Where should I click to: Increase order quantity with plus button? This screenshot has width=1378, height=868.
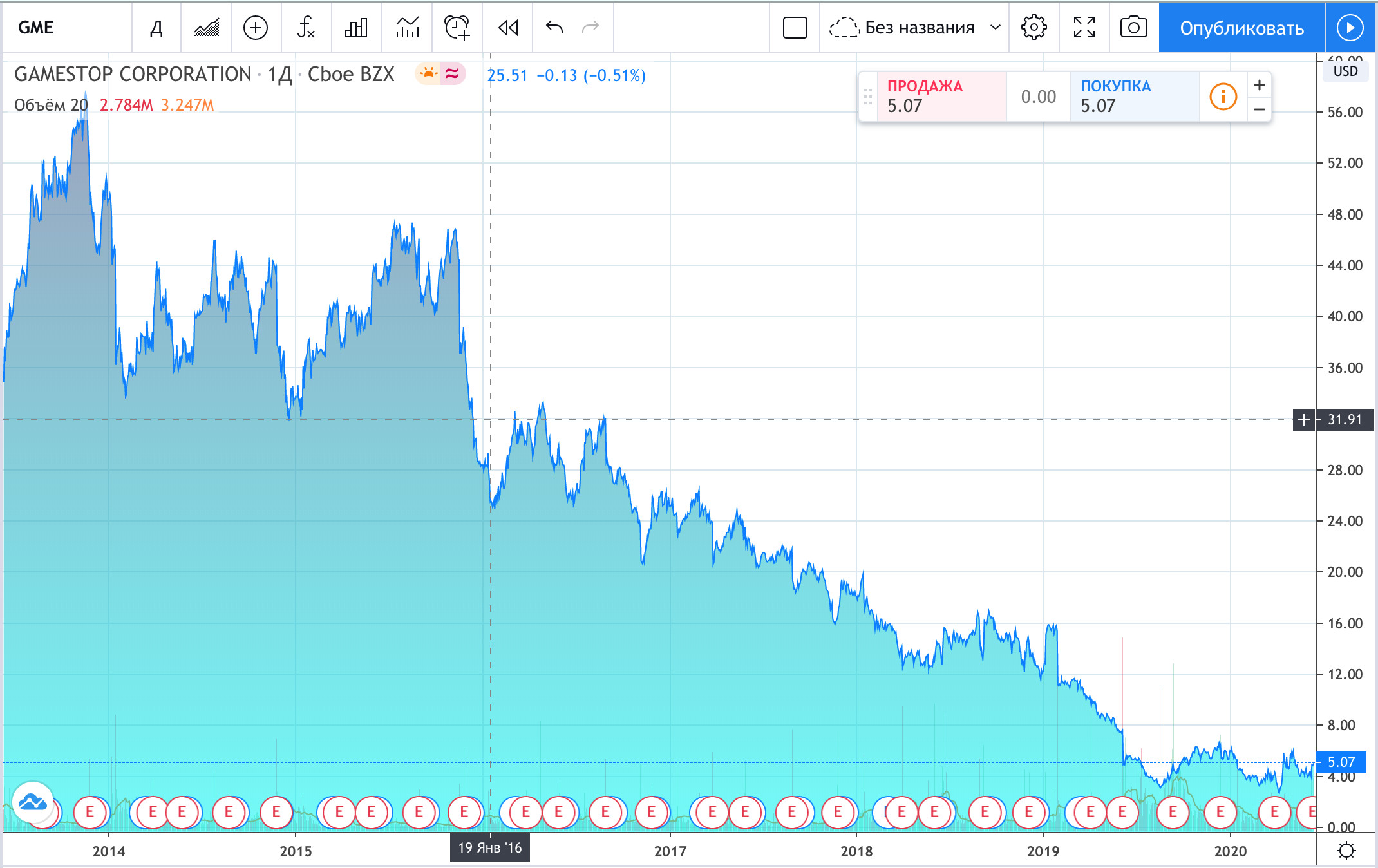click(x=1259, y=85)
